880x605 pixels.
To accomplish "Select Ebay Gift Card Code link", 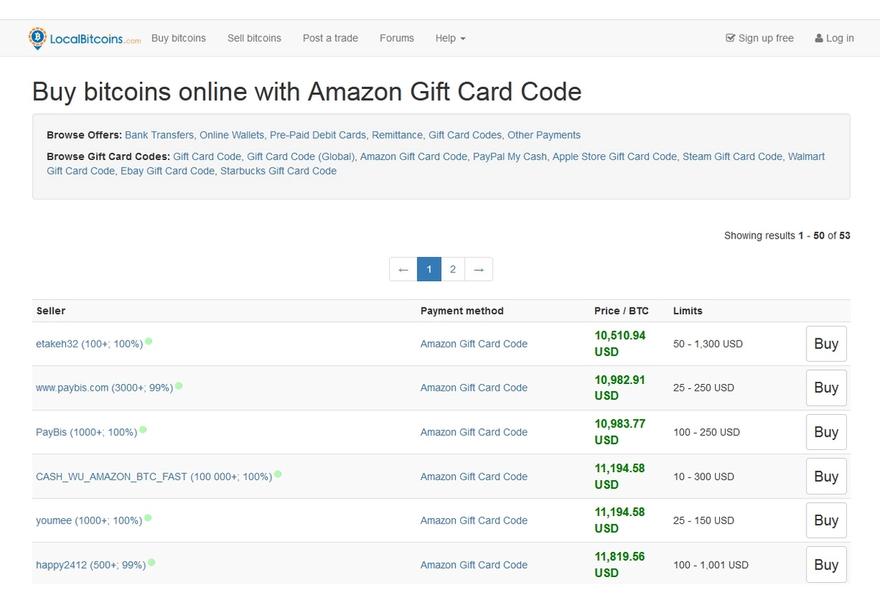I will click(x=168, y=171).
